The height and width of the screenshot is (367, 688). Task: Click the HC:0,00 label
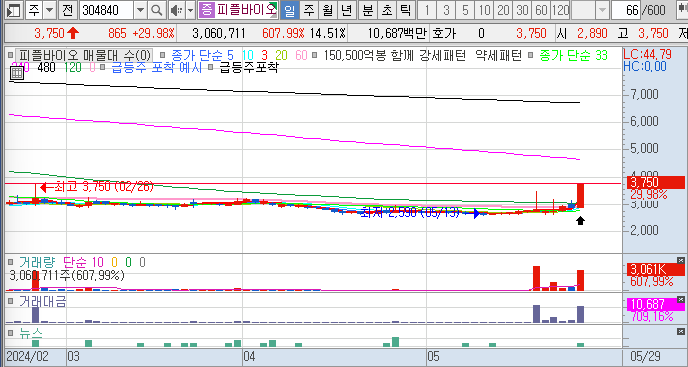pos(645,67)
